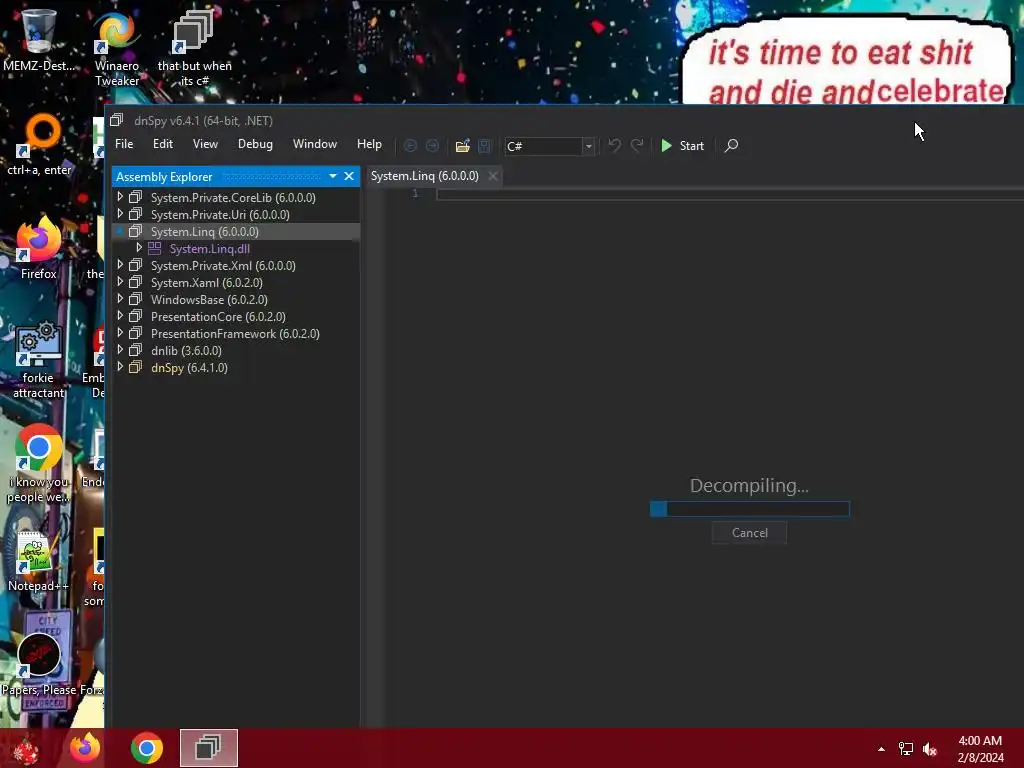Select WindowsBase (6.0.2.0) tree row
1024x768 pixels.
click(x=236, y=299)
